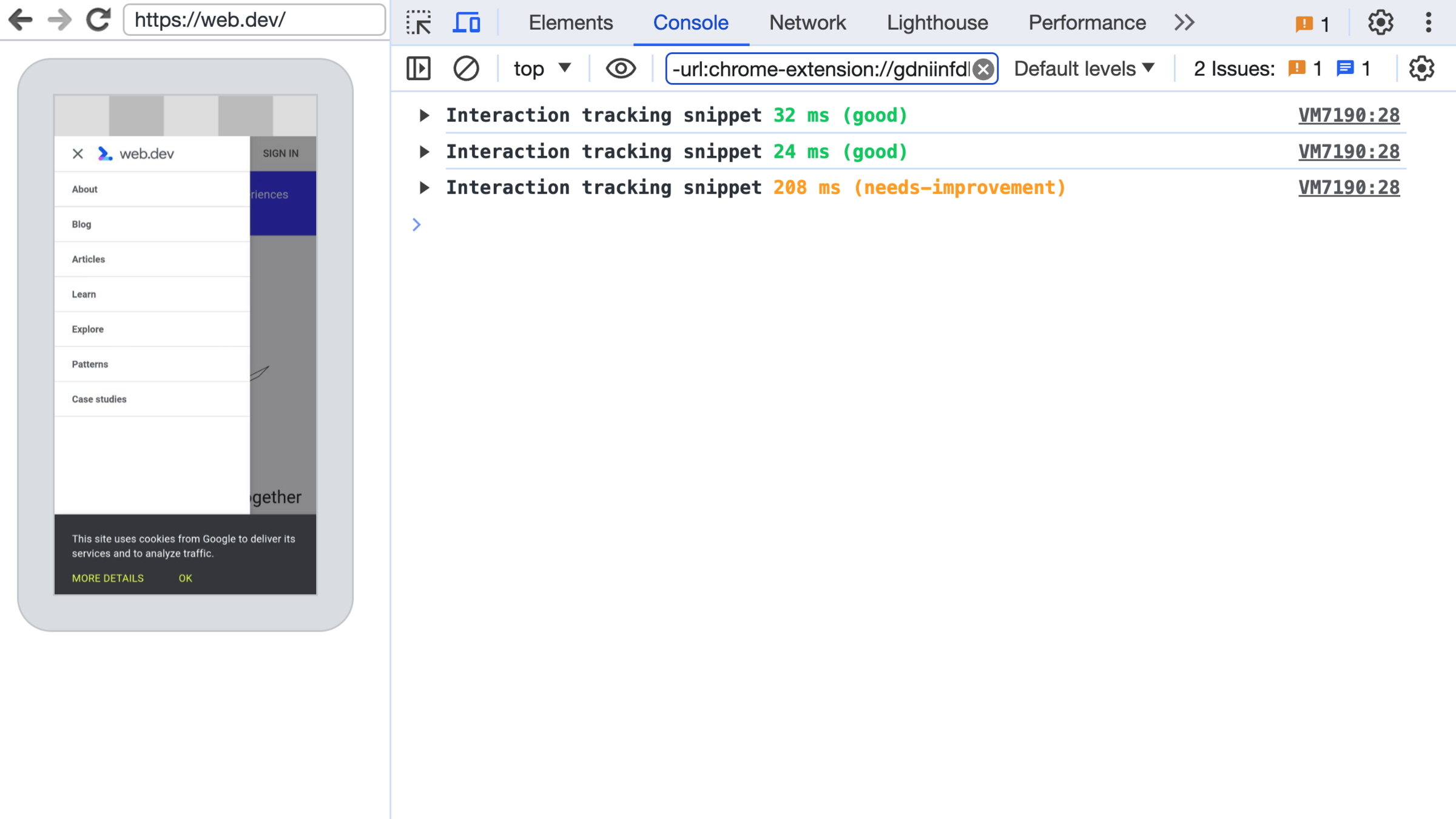Open the top JavaScript context dropdown
Image resolution: width=1456 pixels, height=819 pixels.
[542, 69]
